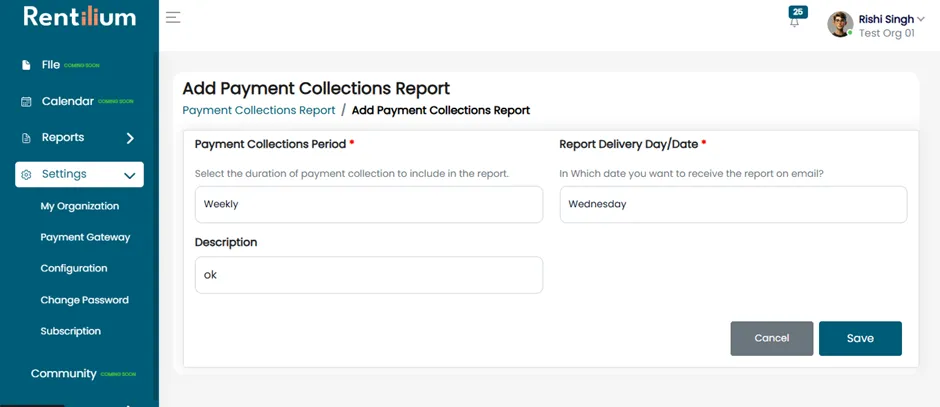Click Rishi Singh's profile avatar
This screenshot has height=407, width=940.
[x=840, y=25]
